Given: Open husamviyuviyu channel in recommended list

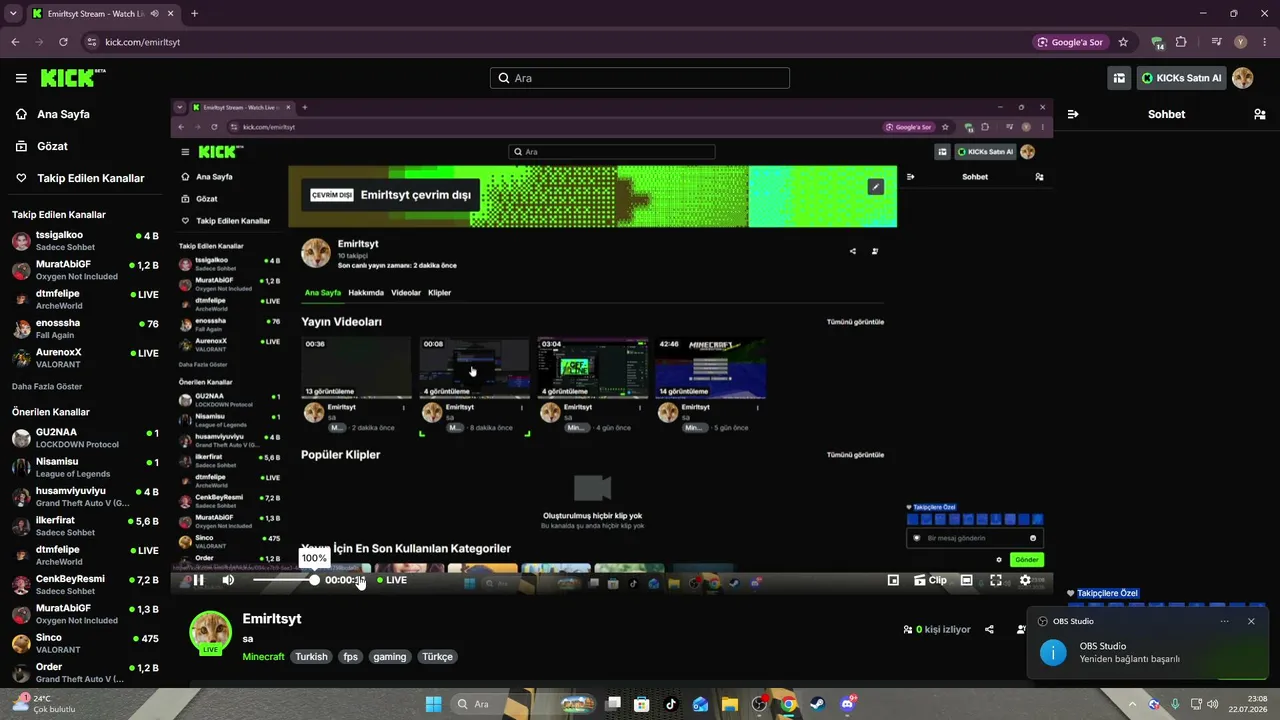Looking at the screenshot, I should tap(86, 497).
